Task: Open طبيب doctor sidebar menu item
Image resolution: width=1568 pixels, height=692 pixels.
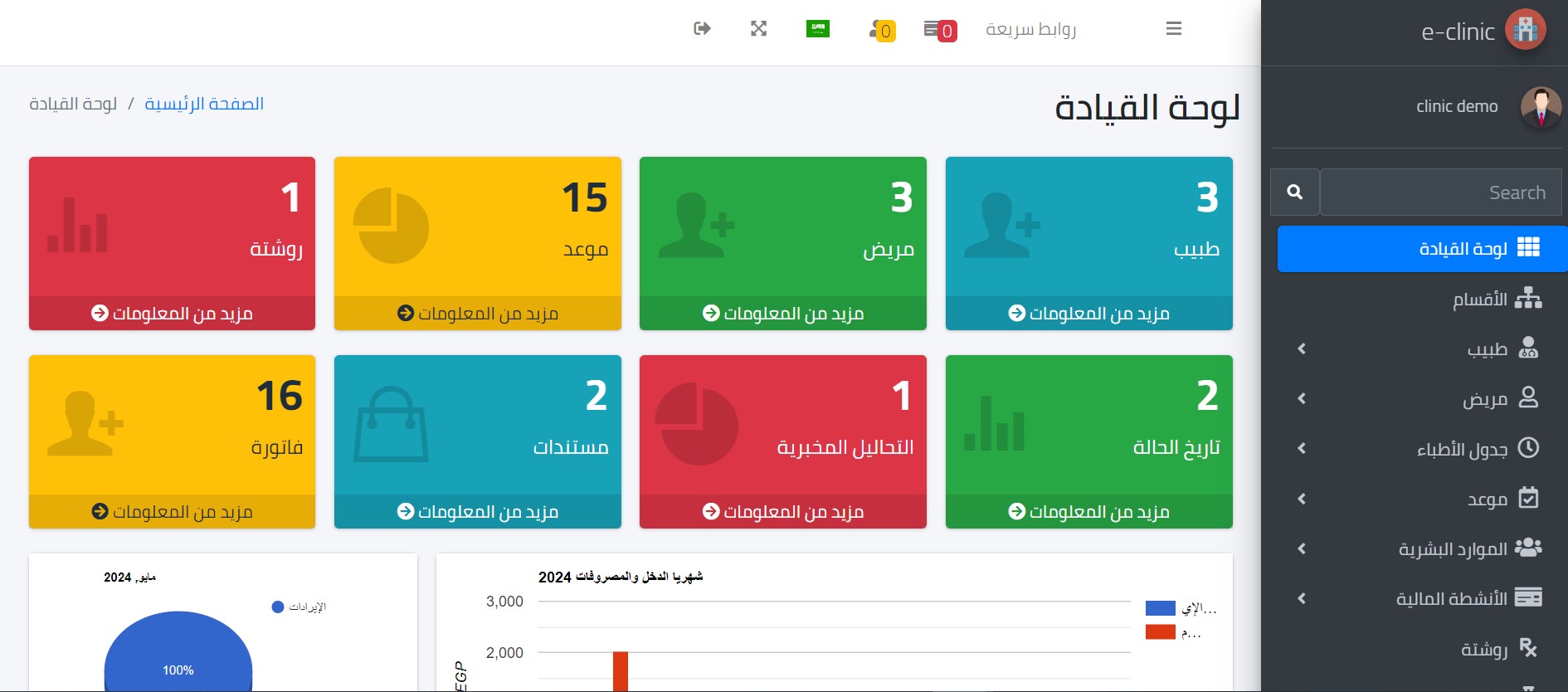Action: tap(1422, 348)
